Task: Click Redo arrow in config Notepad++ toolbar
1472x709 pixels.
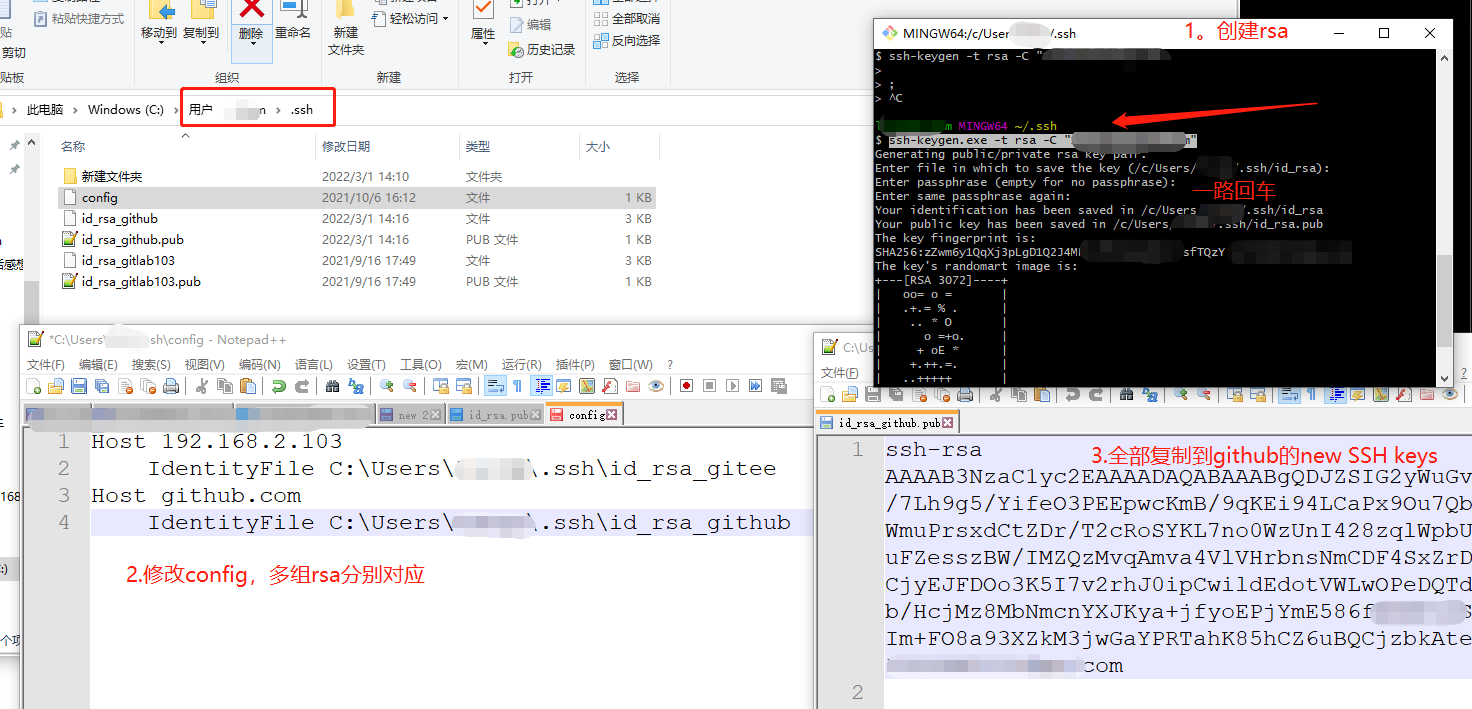Action: [x=301, y=386]
